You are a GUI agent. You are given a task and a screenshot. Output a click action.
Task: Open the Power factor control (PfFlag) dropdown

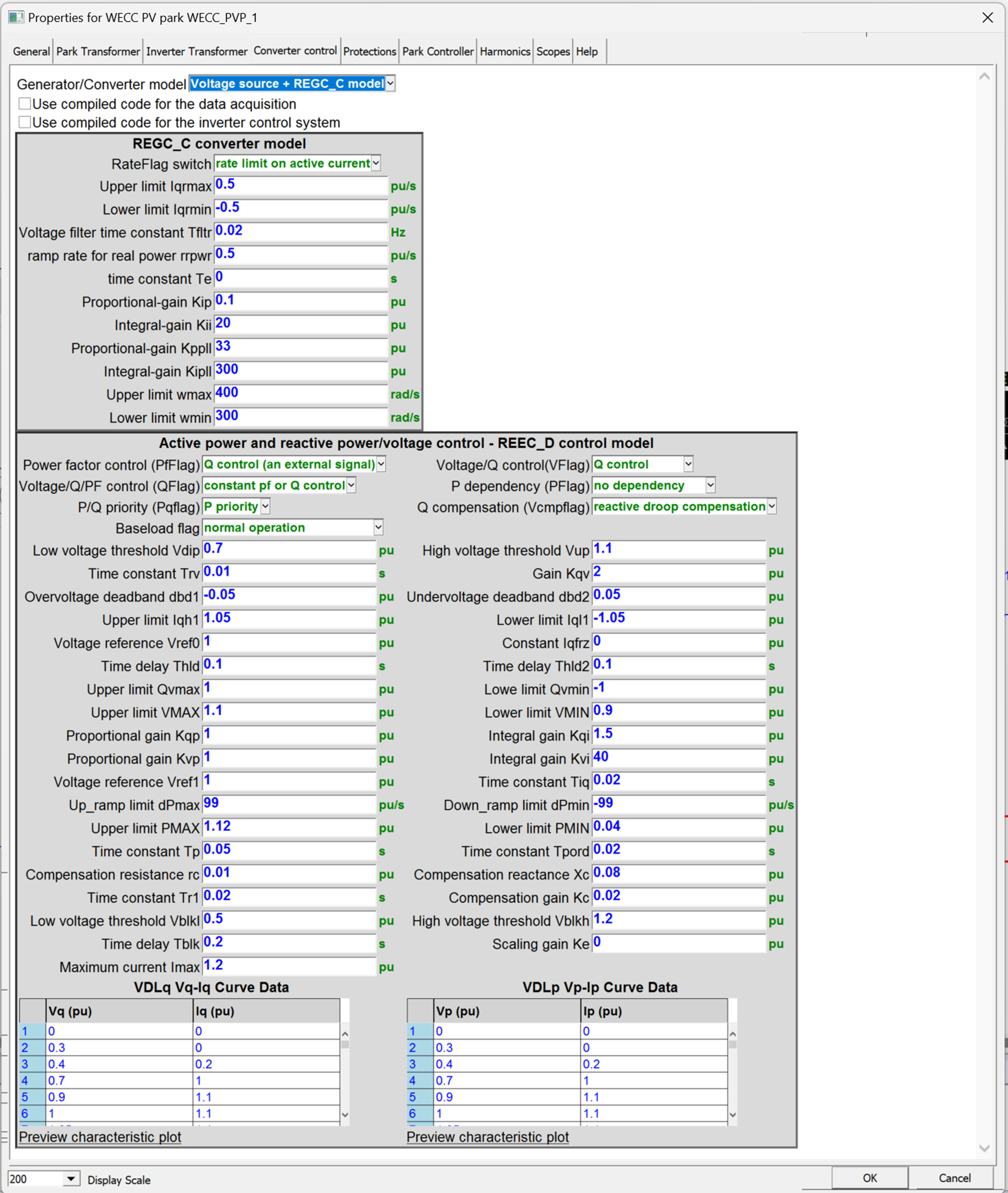coord(381,464)
